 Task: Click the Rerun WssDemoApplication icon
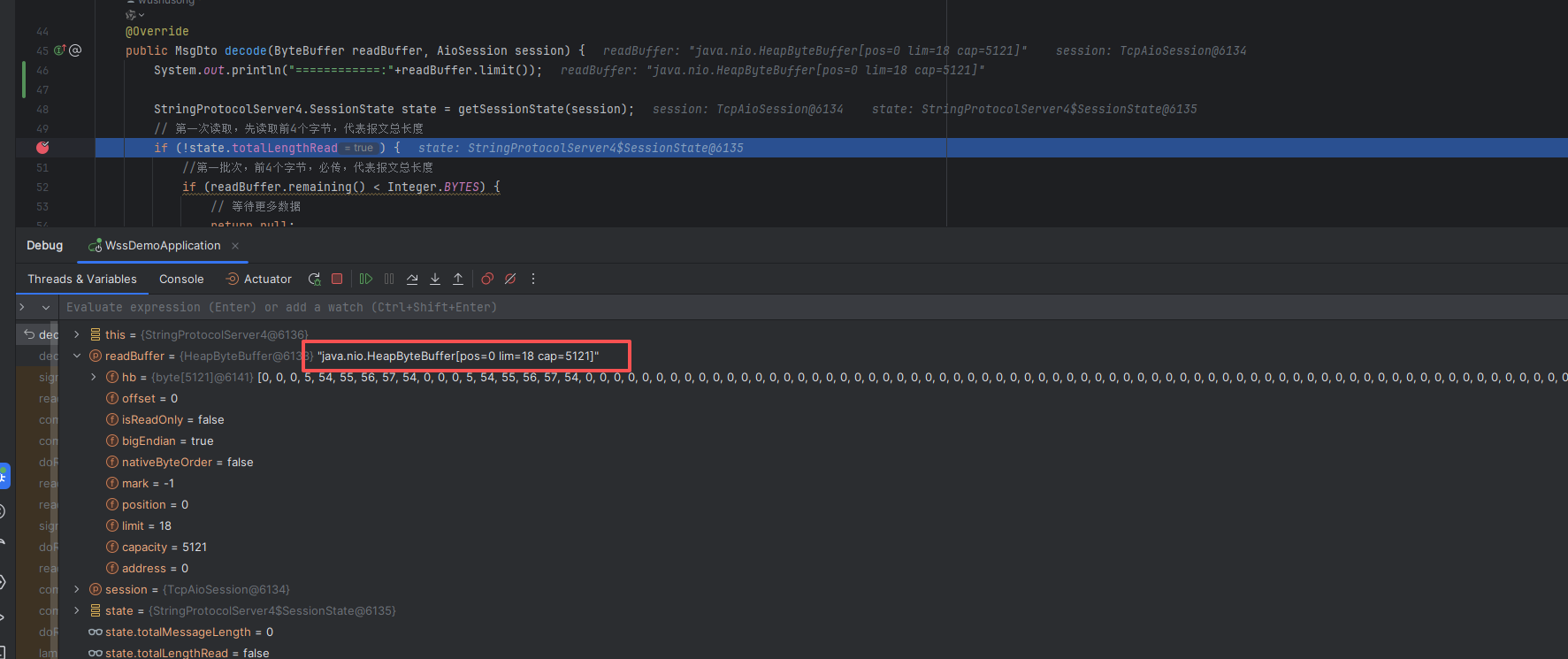314,279
